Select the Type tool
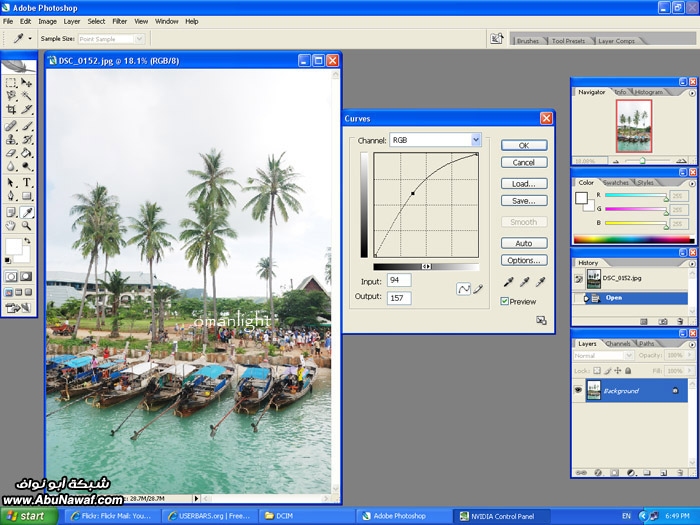Viewport: 700px width, 525px height. [x=27, y=183]
